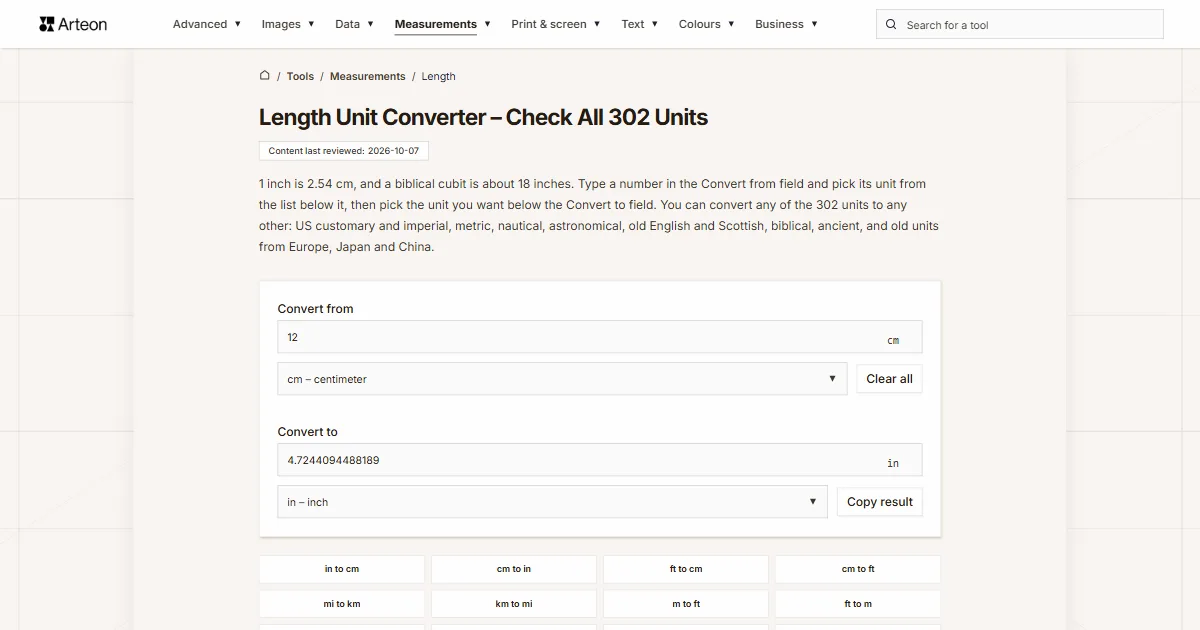Viewport: 1200px width, 630px height.
Task: Follow the Measurements breadcrumb link
Action: click(368, 76)
